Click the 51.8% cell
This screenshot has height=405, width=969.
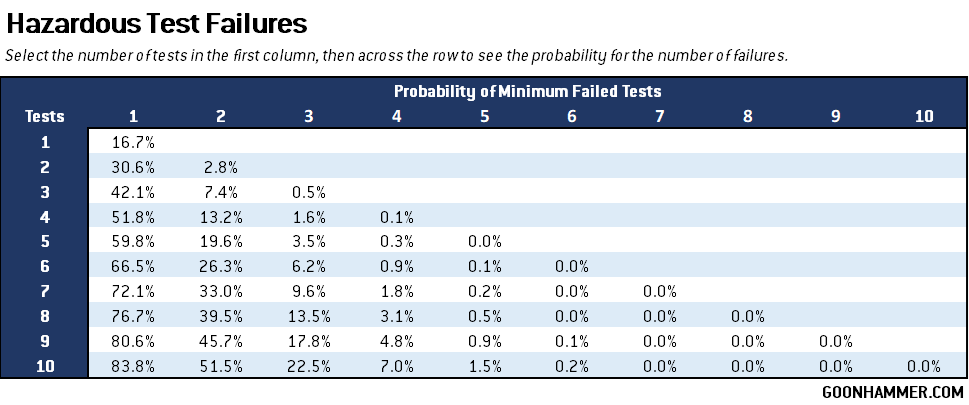pyautogui.click(x=133, y=216)
